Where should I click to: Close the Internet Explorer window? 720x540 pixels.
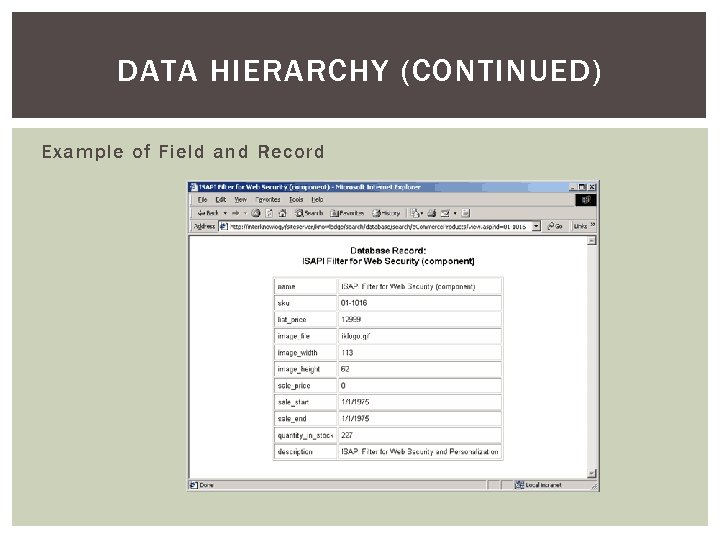592,187
